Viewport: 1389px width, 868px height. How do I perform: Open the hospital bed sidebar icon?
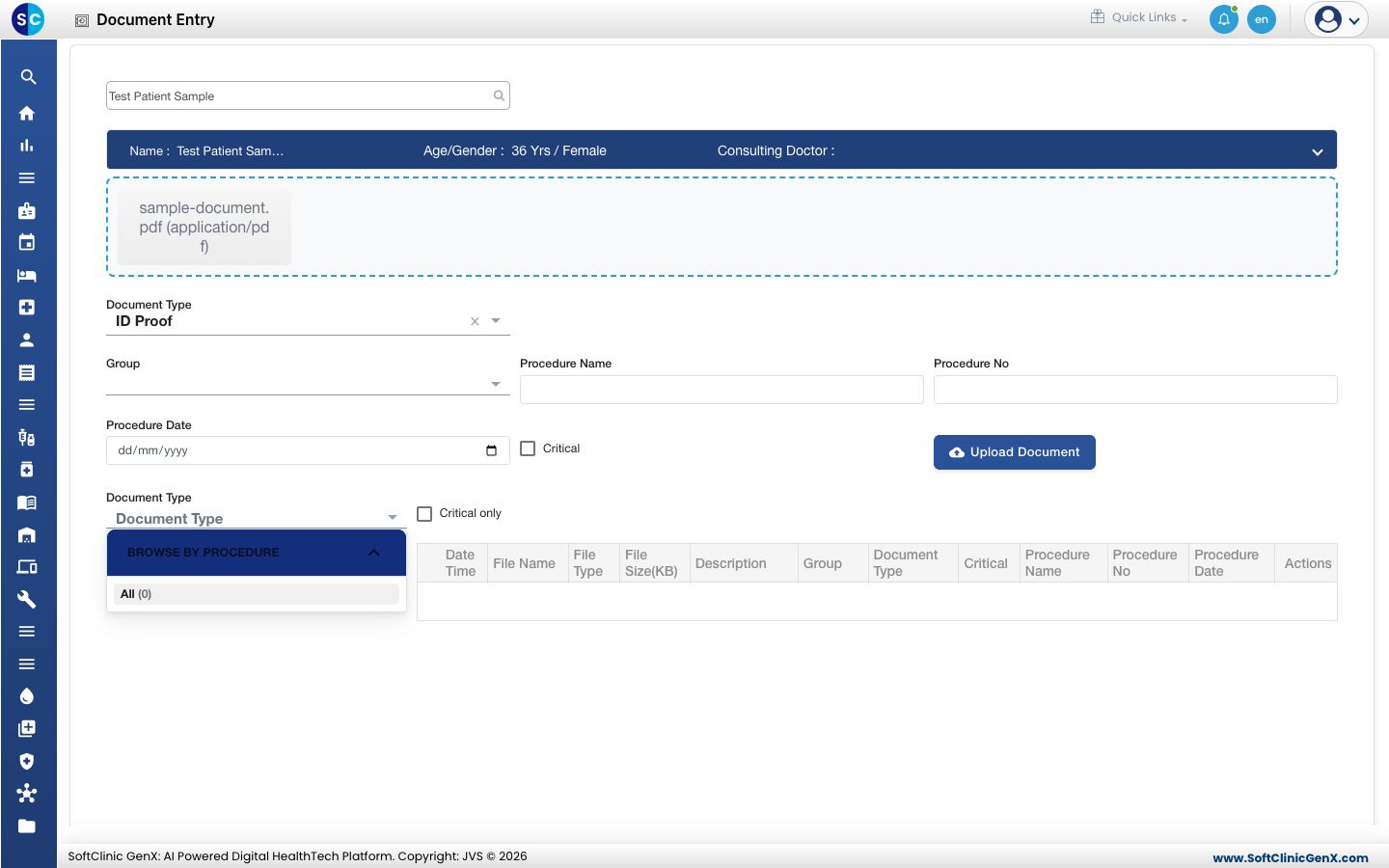[27, 275]
